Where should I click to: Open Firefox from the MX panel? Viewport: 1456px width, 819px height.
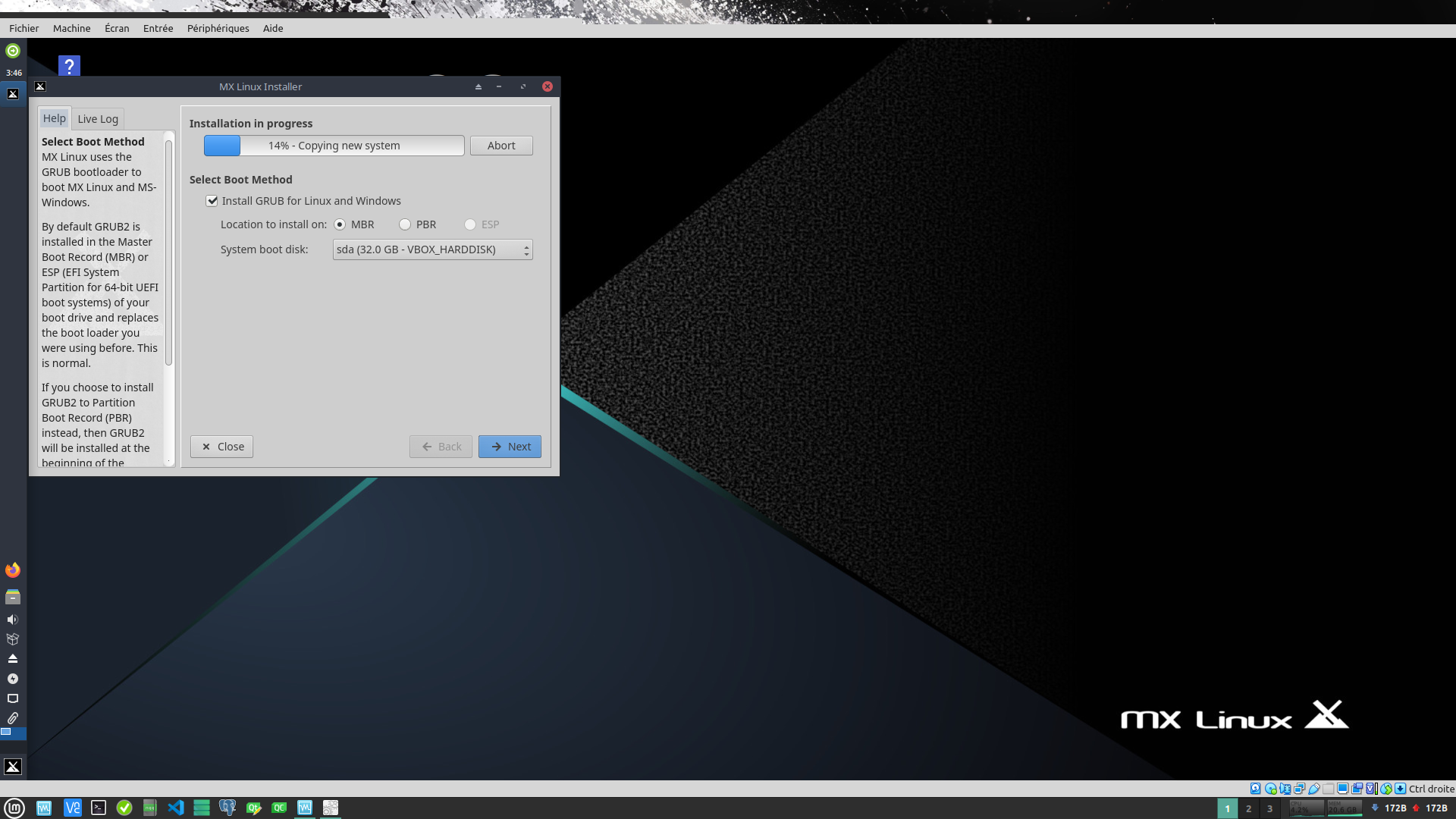click(x=13, y=570)
